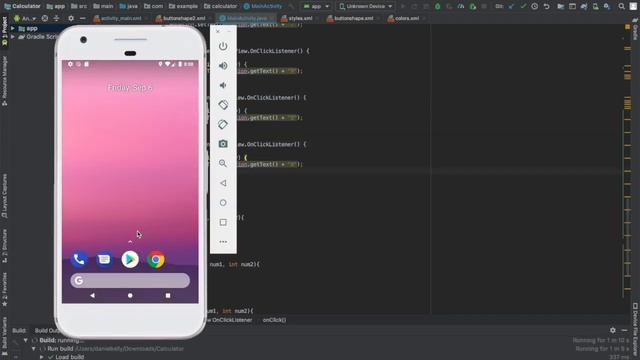The width and height of the screenshot is (640, 360).
Task: Tap the Android home navigation button
Action: pyautogui.click(x=130, y=295)
